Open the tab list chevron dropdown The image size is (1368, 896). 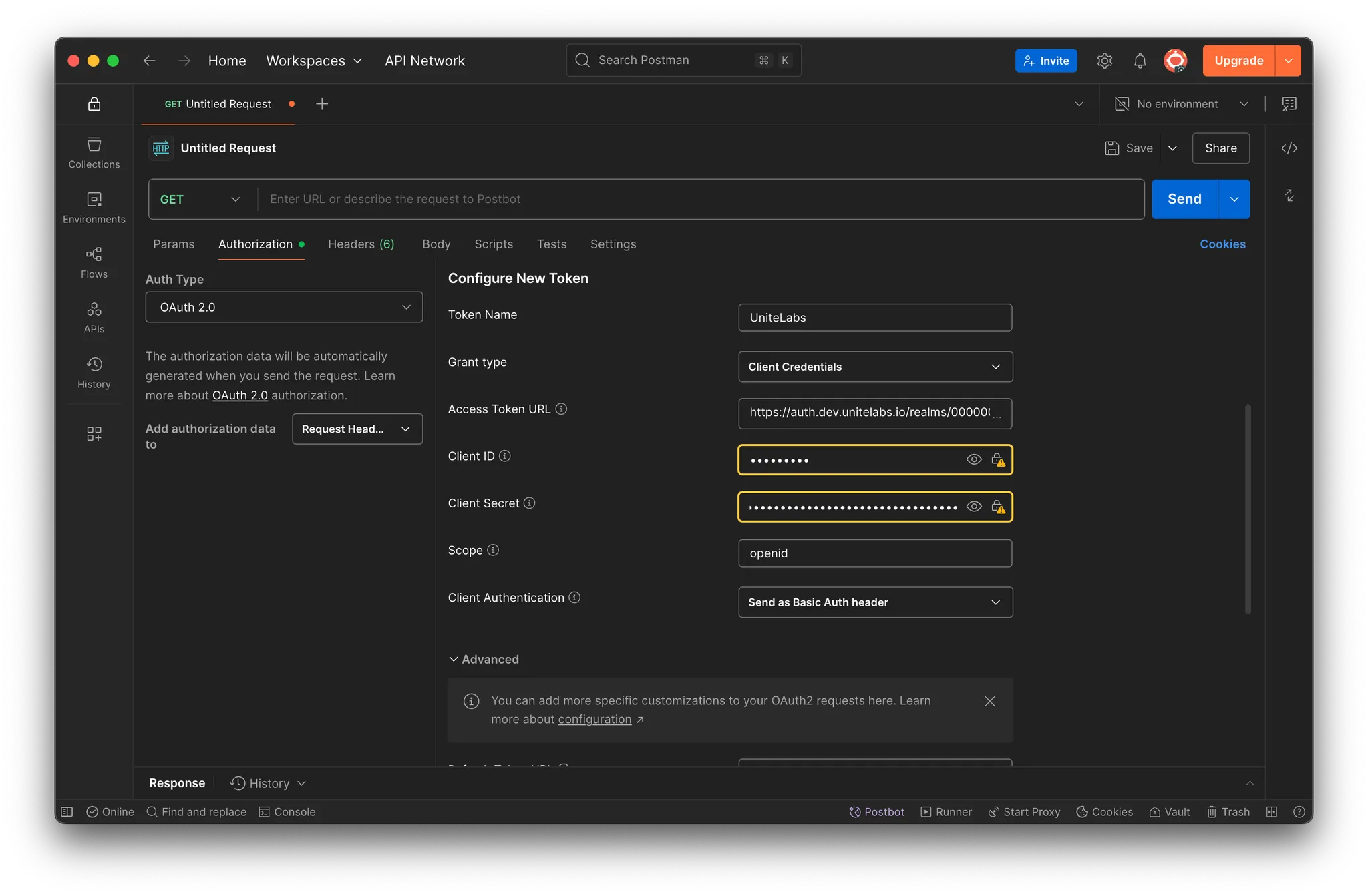click(1079, 104)
